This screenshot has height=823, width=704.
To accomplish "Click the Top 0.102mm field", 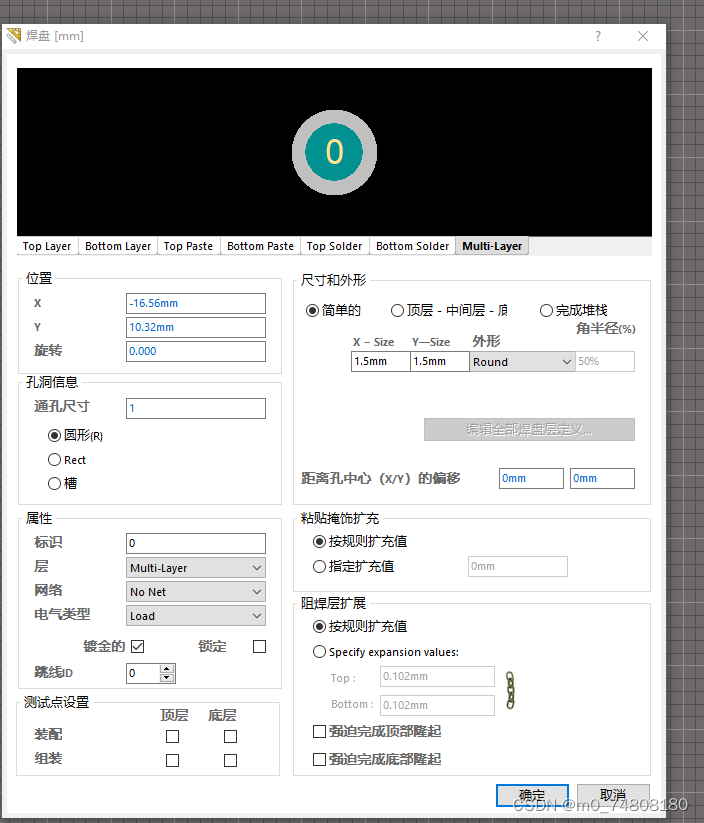I will [x=437, y=677].
